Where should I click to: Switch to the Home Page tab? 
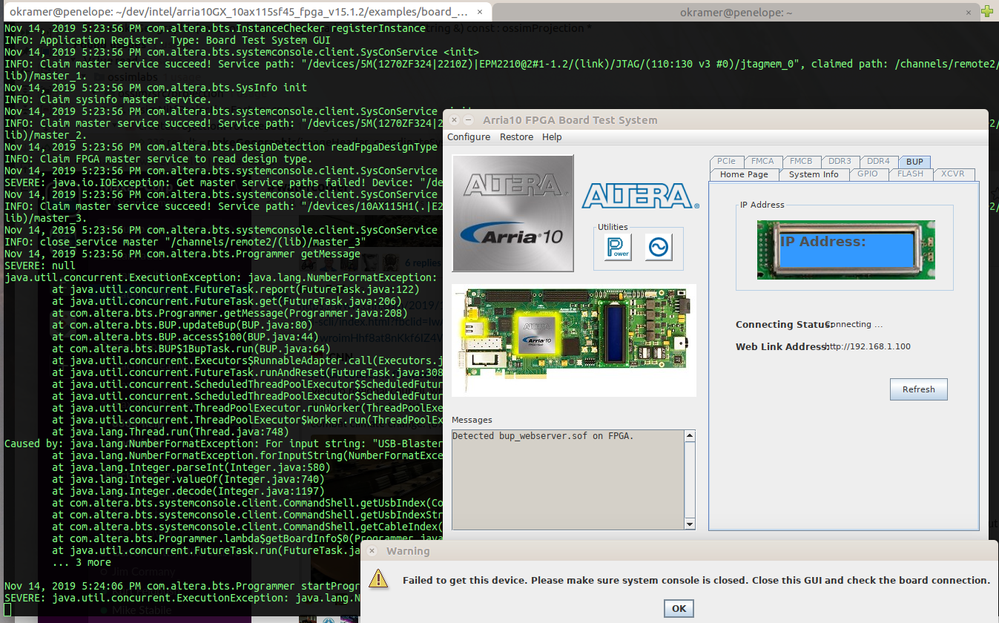pos(744,174)
